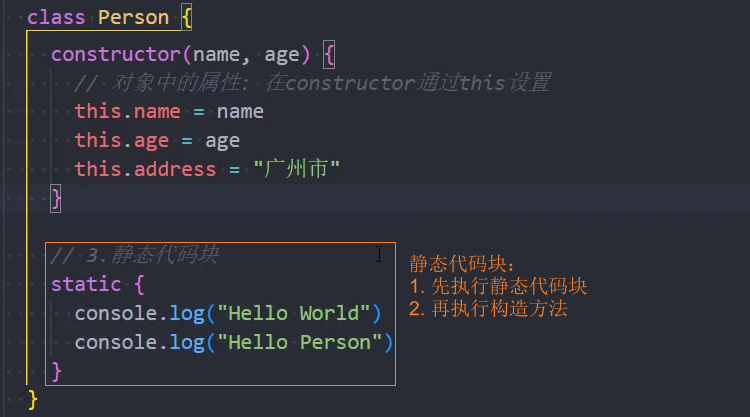This screenshot has height=417, width=750.
Task: Click the static keyword
Action: [86, 284]
